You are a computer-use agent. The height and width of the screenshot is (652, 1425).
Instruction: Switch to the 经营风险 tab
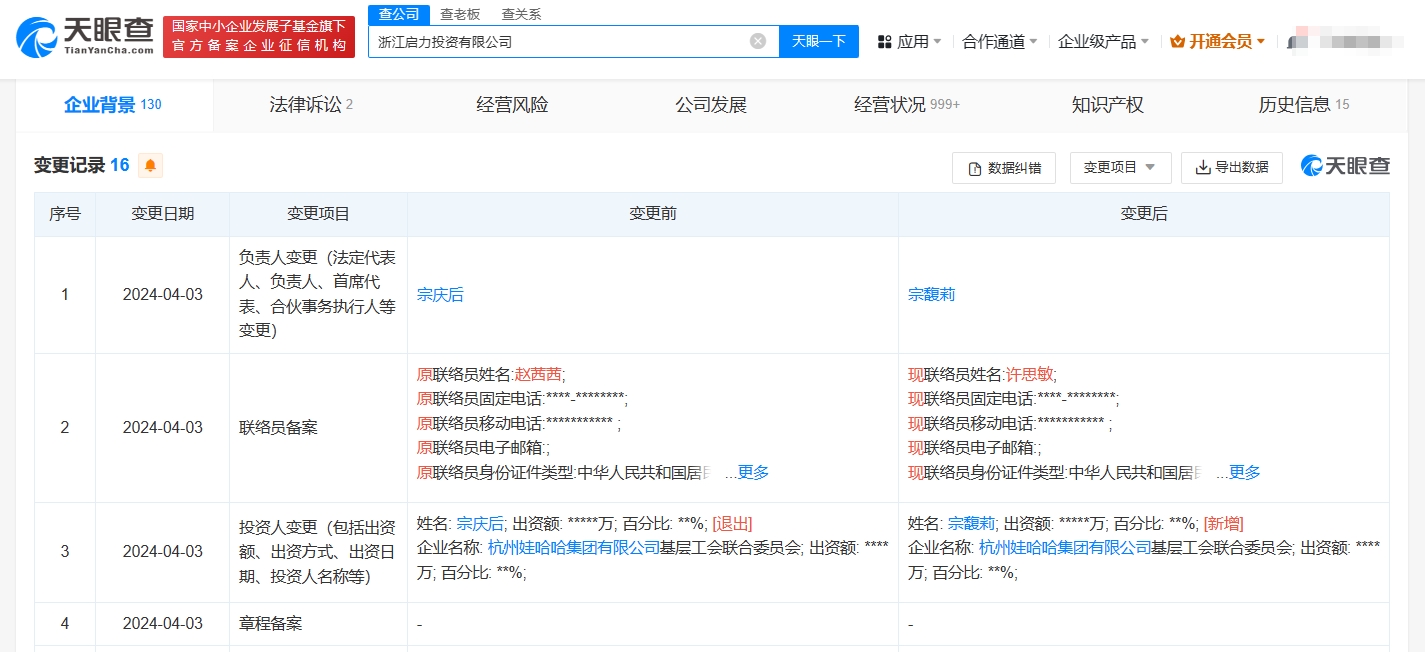point(512,105)
